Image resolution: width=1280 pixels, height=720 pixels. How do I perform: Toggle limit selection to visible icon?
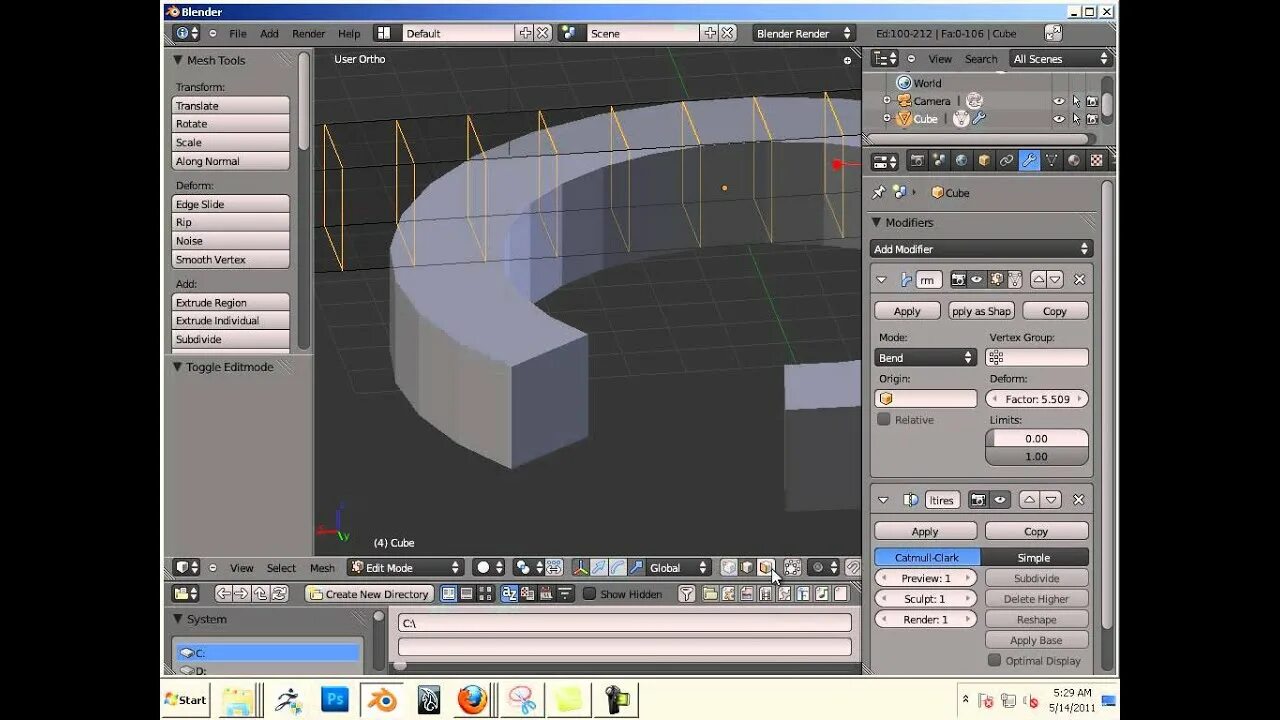792,567
